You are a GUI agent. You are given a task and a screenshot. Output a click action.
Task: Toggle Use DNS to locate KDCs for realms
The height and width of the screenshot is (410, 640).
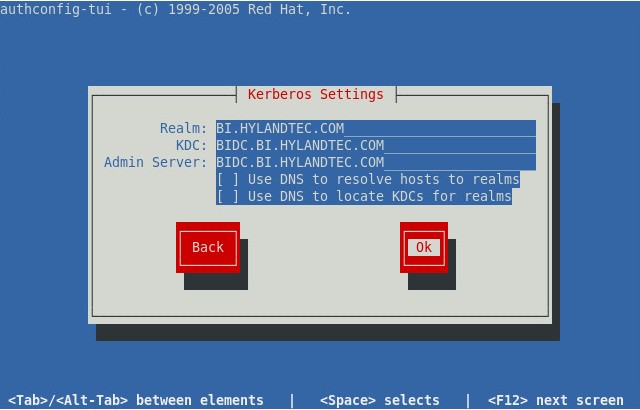[228, 196]
